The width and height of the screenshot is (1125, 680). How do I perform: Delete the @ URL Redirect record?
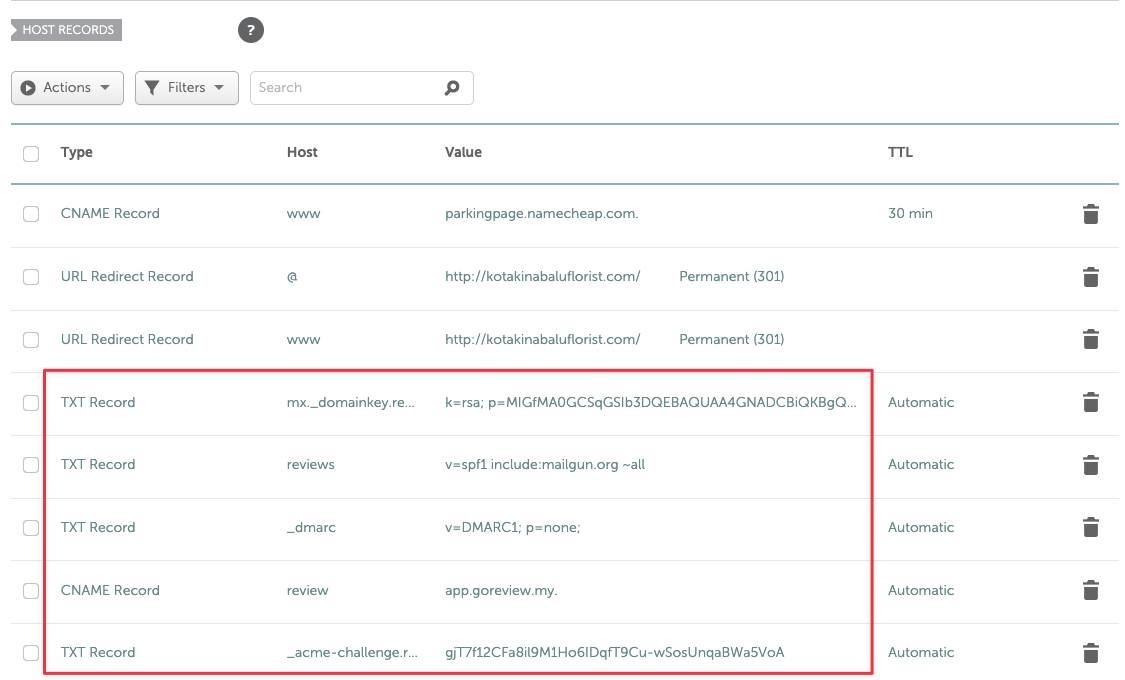pyautogui.click(x=1091, y=277)
